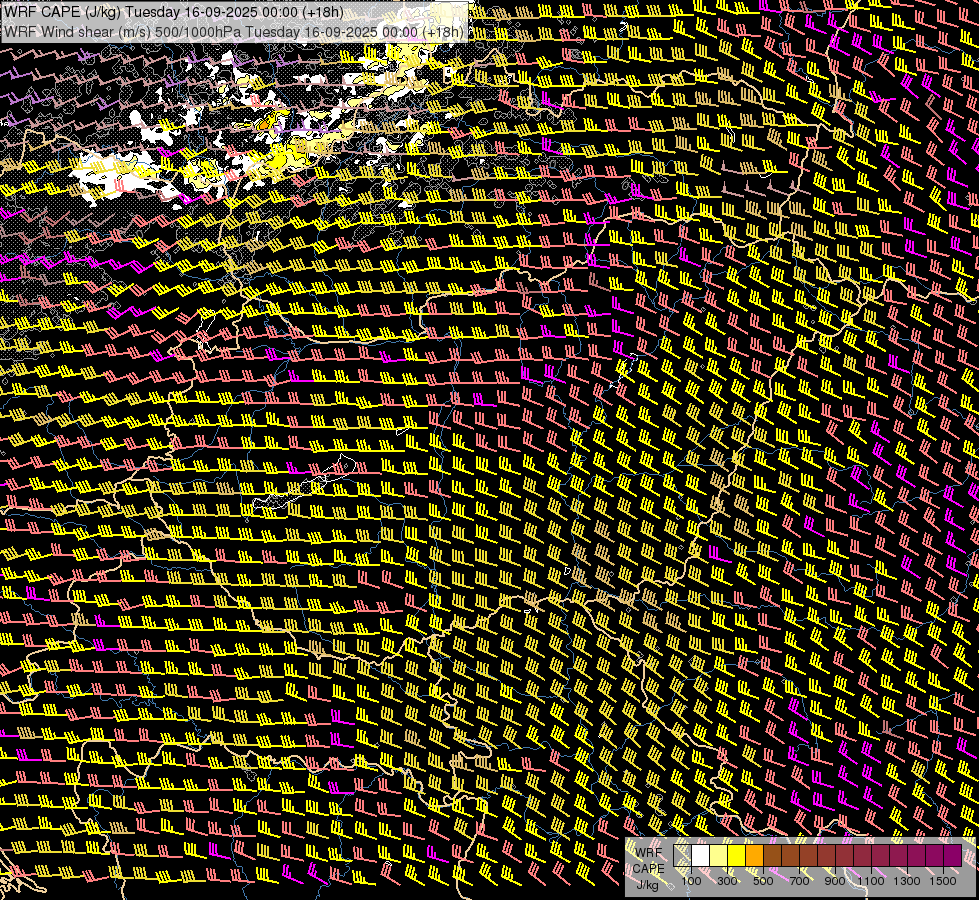Click the 500 label on the legend
This screenshot has height=900, width=979.
[x=763, y=881]
